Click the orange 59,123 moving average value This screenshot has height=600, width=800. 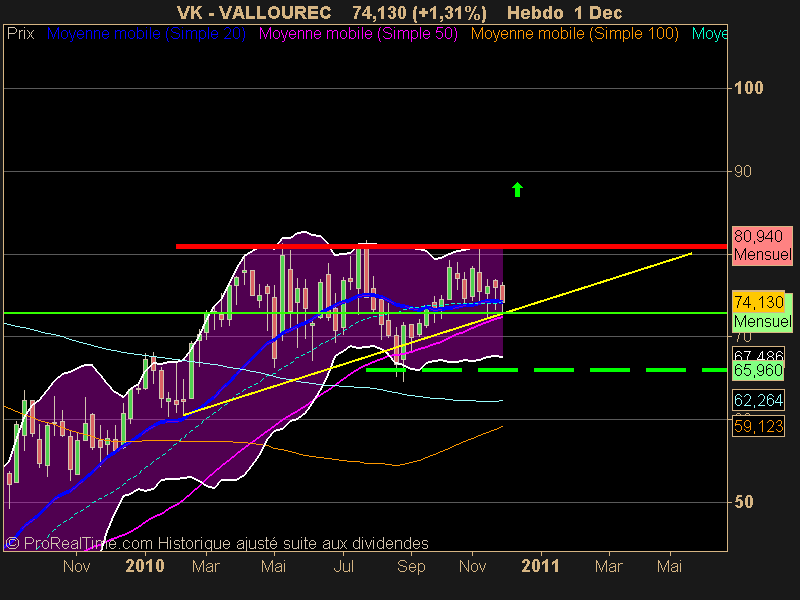(x=759, y=426)
